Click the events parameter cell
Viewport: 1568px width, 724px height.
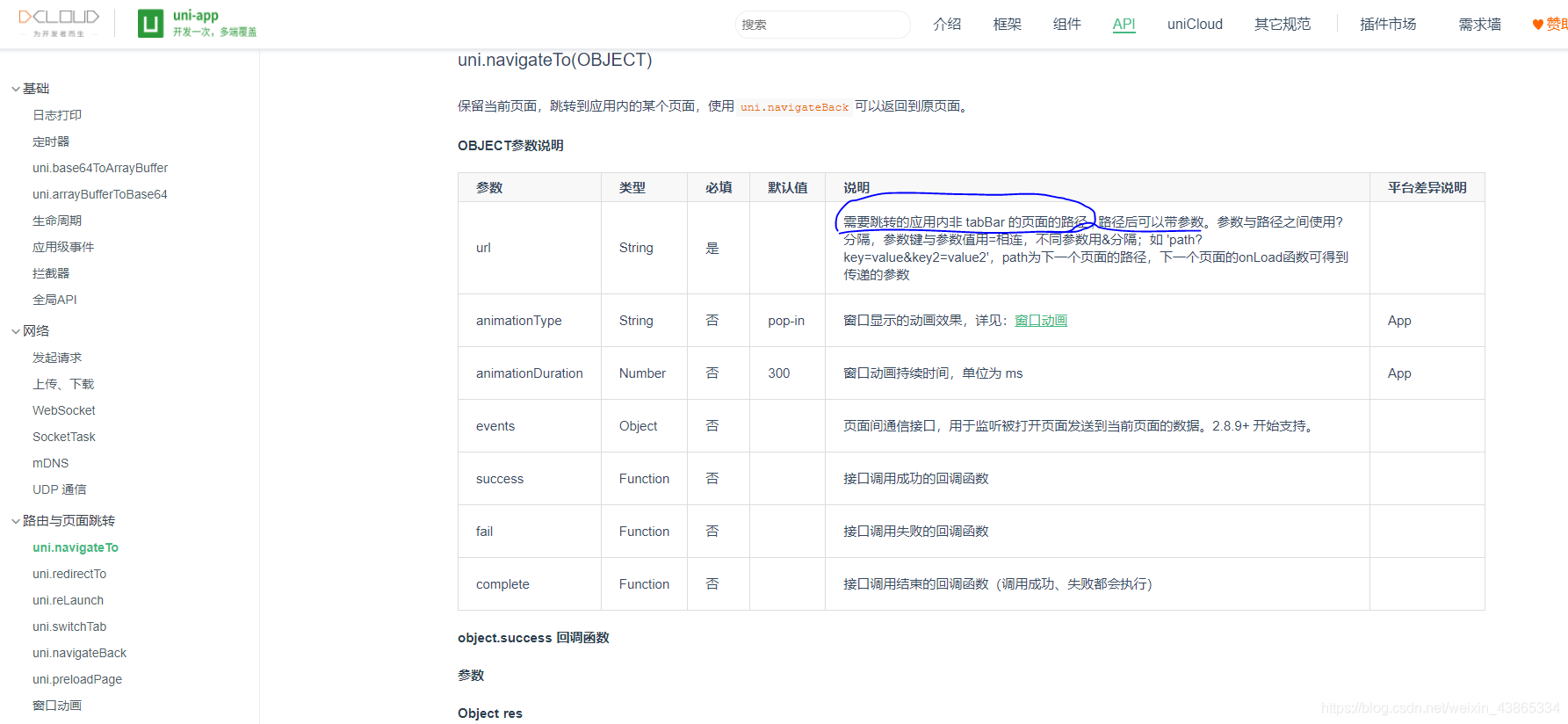click(530, 426)
